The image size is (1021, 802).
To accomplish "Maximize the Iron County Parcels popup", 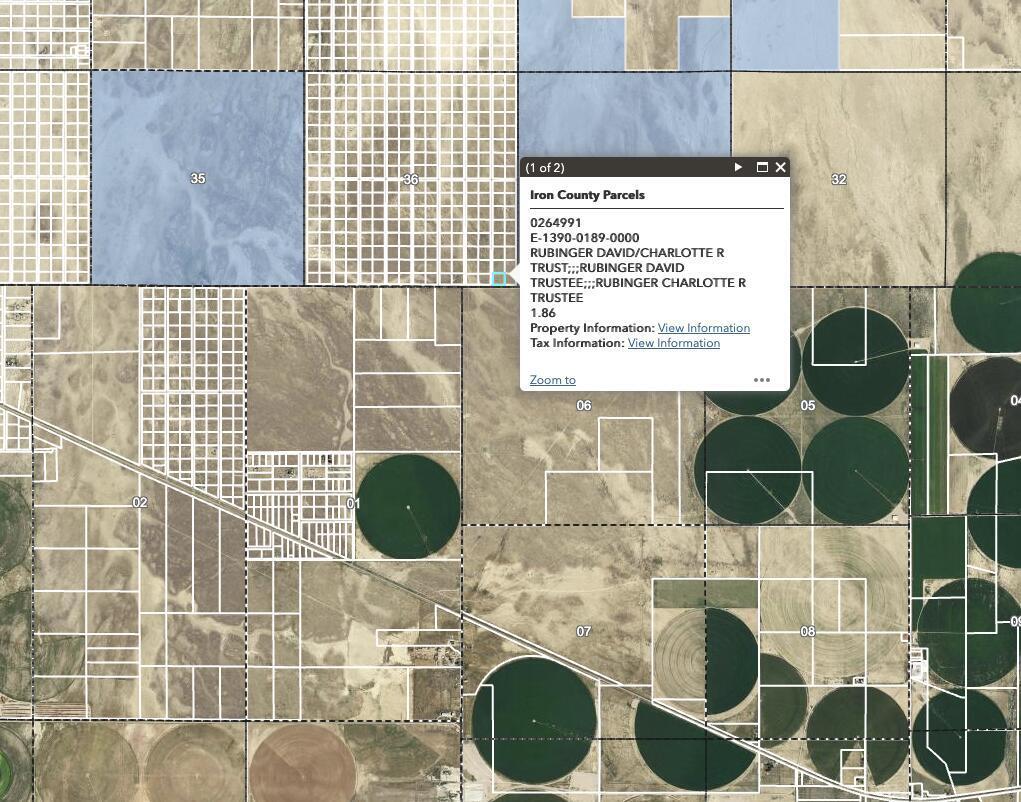I will click(762, 167).
